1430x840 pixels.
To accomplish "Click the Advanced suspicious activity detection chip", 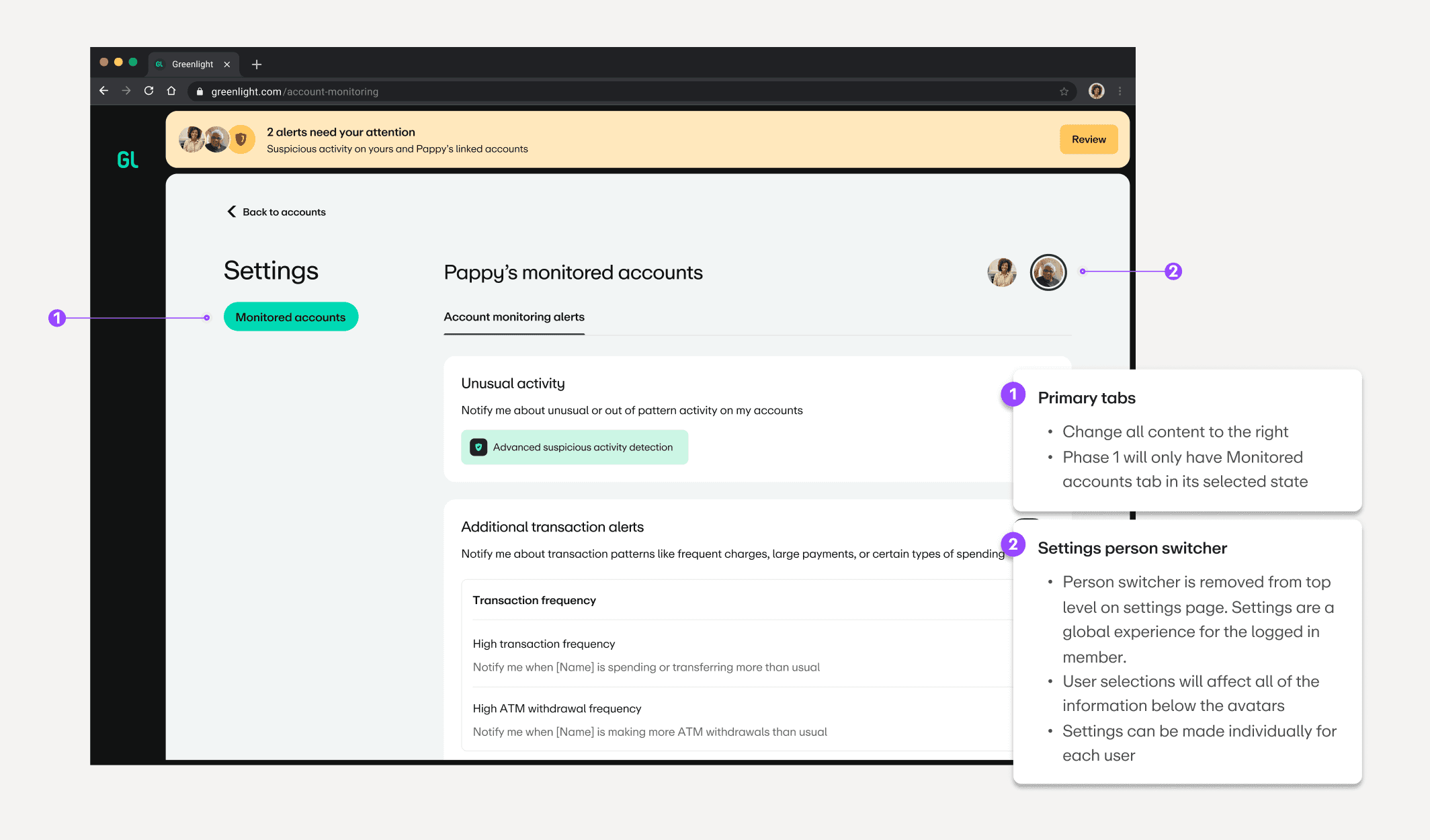I will click(574, 448).
